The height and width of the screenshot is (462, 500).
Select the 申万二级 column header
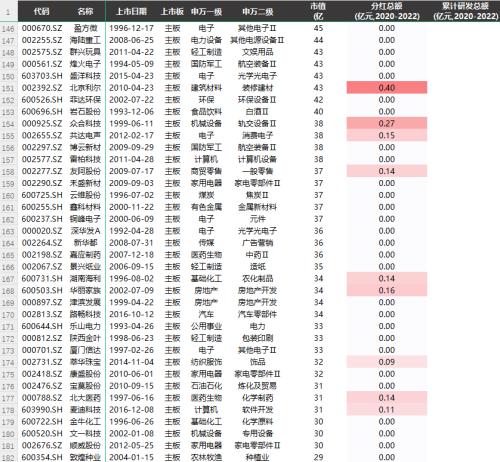pyautogui.click(x=257, y=12)
